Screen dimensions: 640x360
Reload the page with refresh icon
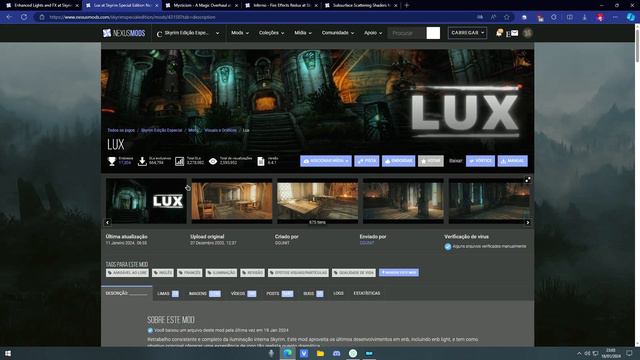click(x=24, y=17)
